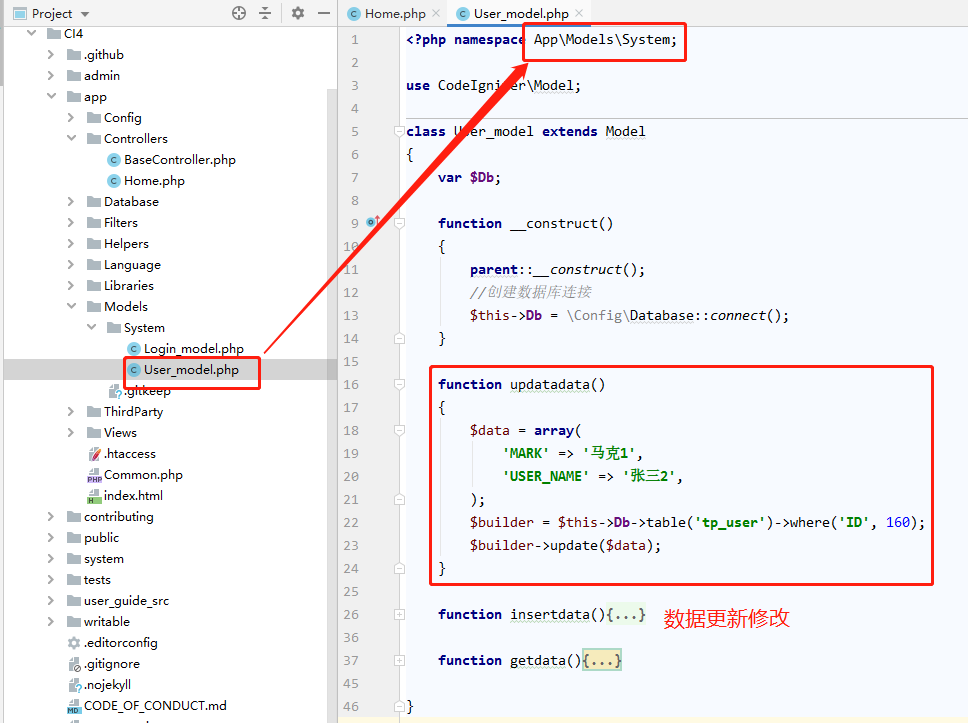Click the Model class name after extends
Screen dimensions: 968x723
pyautogui.click(x=625, y=132)
